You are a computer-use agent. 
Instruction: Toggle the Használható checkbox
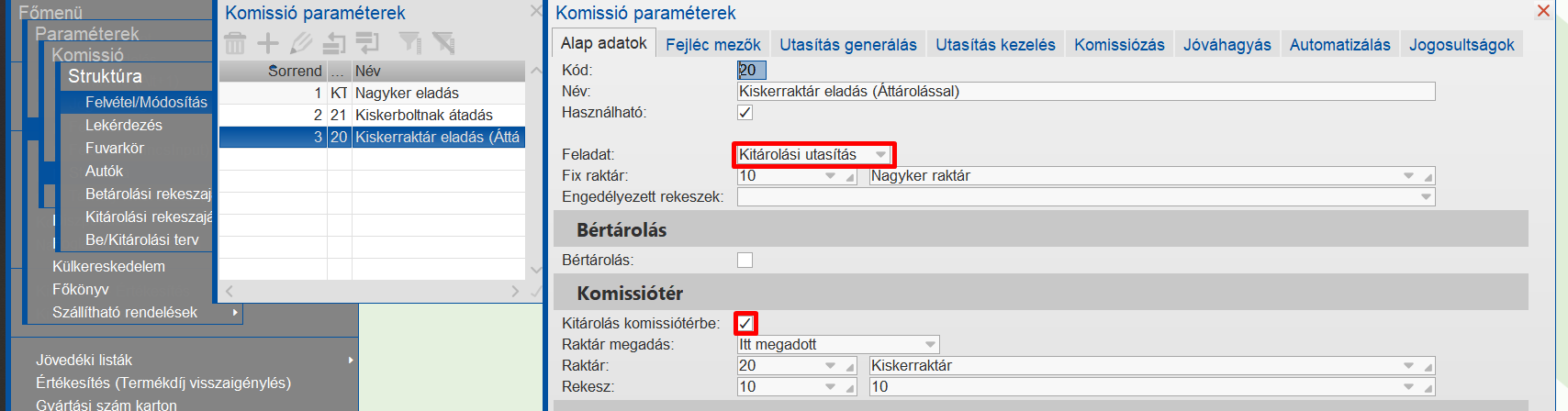pyautogui.click(x=745, y=113)
